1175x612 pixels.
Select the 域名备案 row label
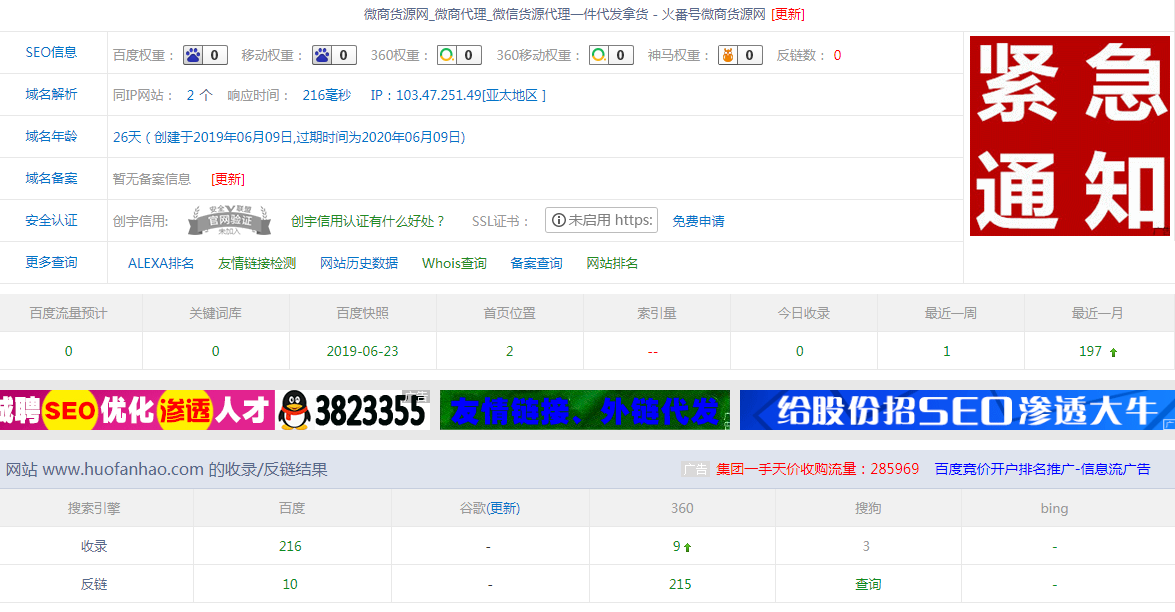51,178
